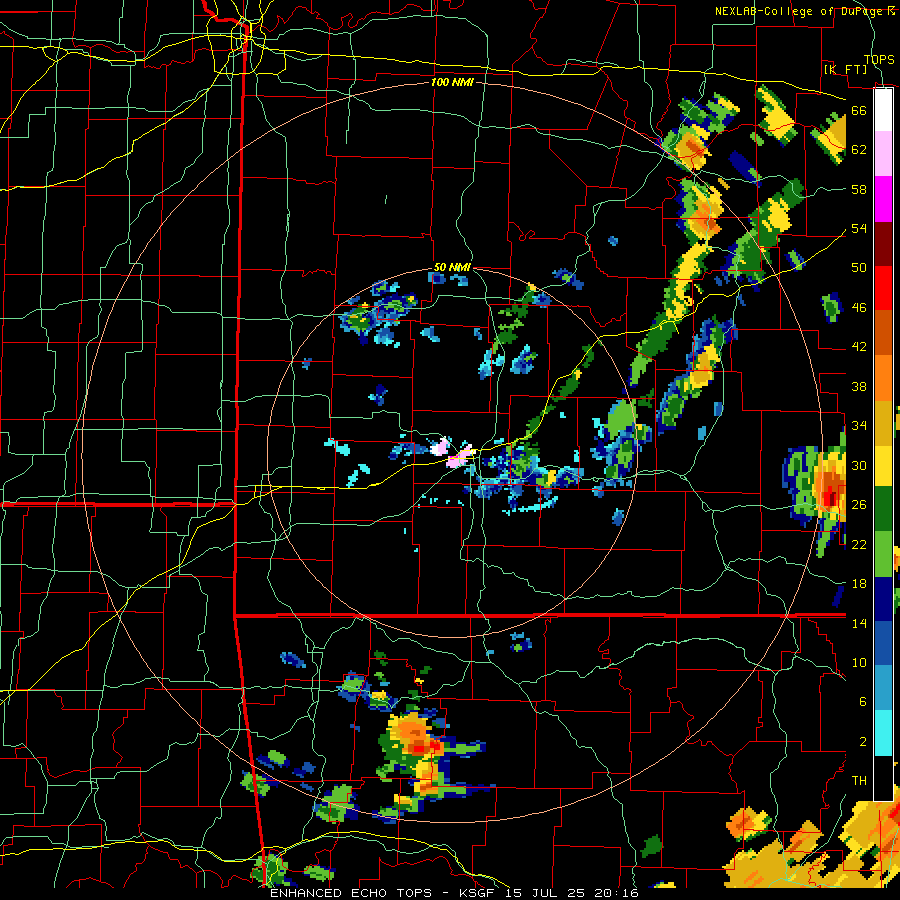Click the 18 legend value
900x900 pixels.
tap(859, 584)
